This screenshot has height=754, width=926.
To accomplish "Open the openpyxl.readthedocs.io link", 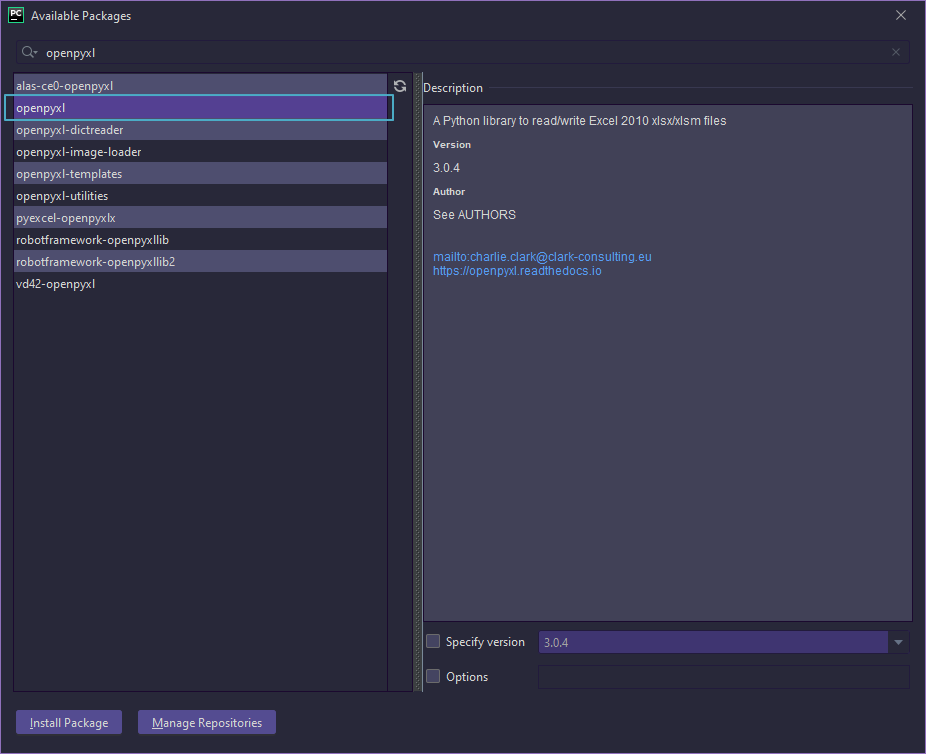I will pos(517,271).
